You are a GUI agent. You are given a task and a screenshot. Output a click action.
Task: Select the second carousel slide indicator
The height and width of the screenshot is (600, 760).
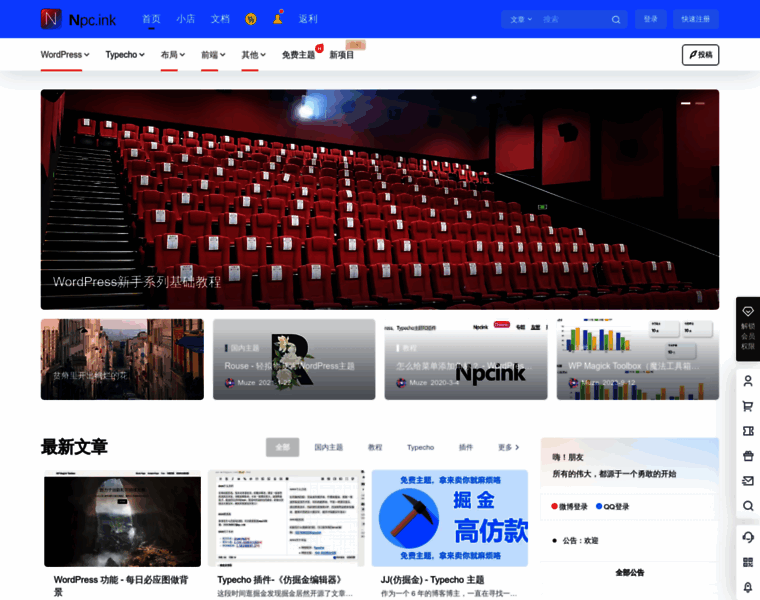coord(700,103)
